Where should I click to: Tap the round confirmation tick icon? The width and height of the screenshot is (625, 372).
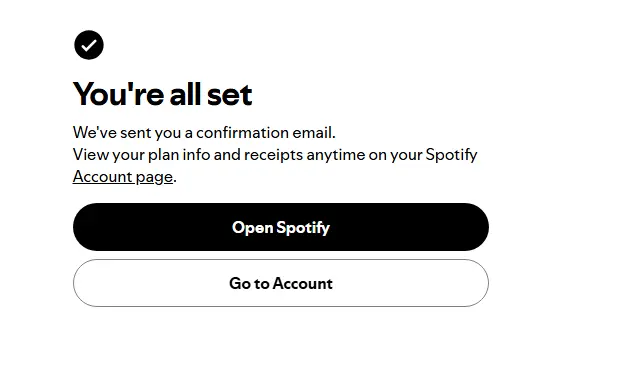point(89,45)
